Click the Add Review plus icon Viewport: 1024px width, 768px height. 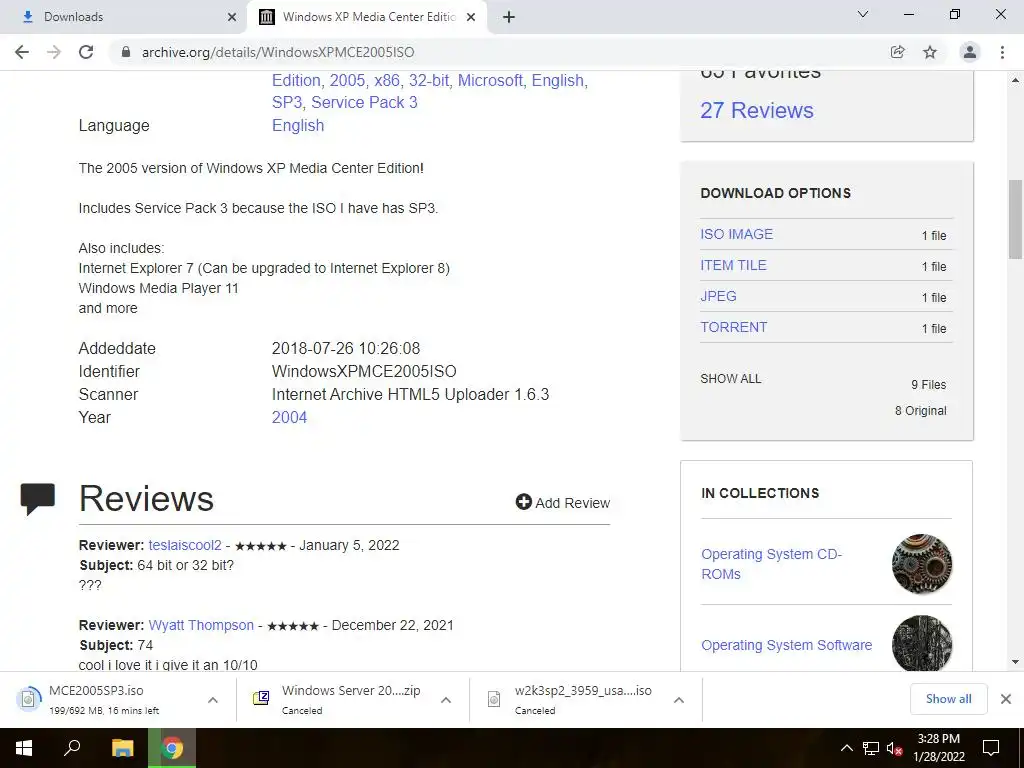(523, 502)
